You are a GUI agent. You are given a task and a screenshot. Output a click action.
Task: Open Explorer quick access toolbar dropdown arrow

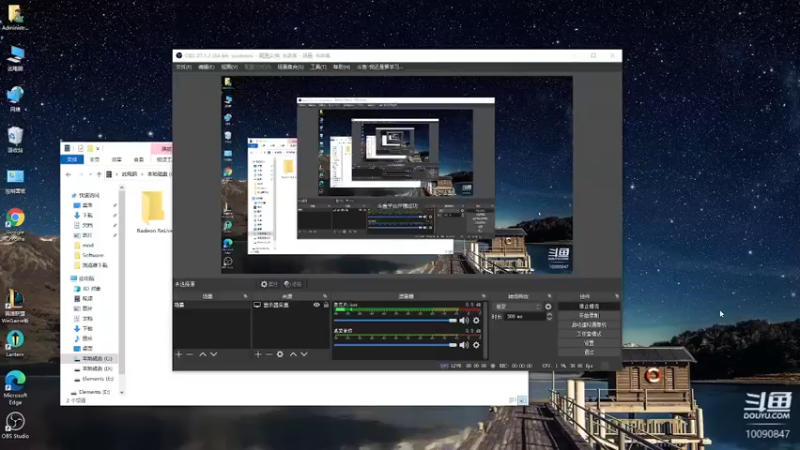click(x=98, y=148)
